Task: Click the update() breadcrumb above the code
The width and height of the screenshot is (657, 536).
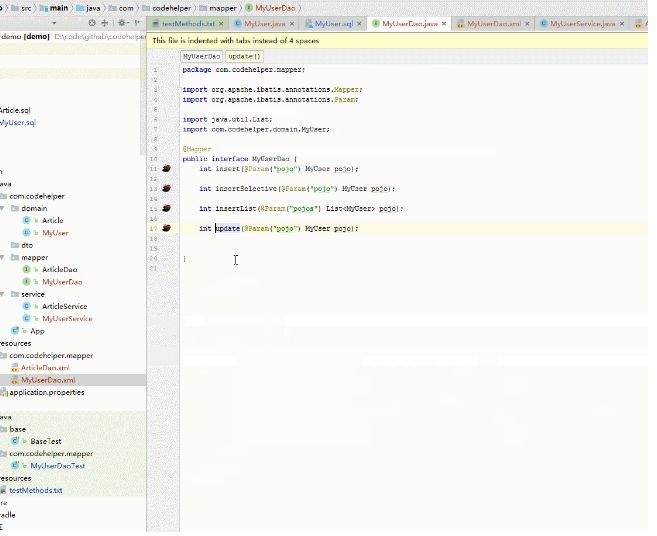Action: pos(244,57)
